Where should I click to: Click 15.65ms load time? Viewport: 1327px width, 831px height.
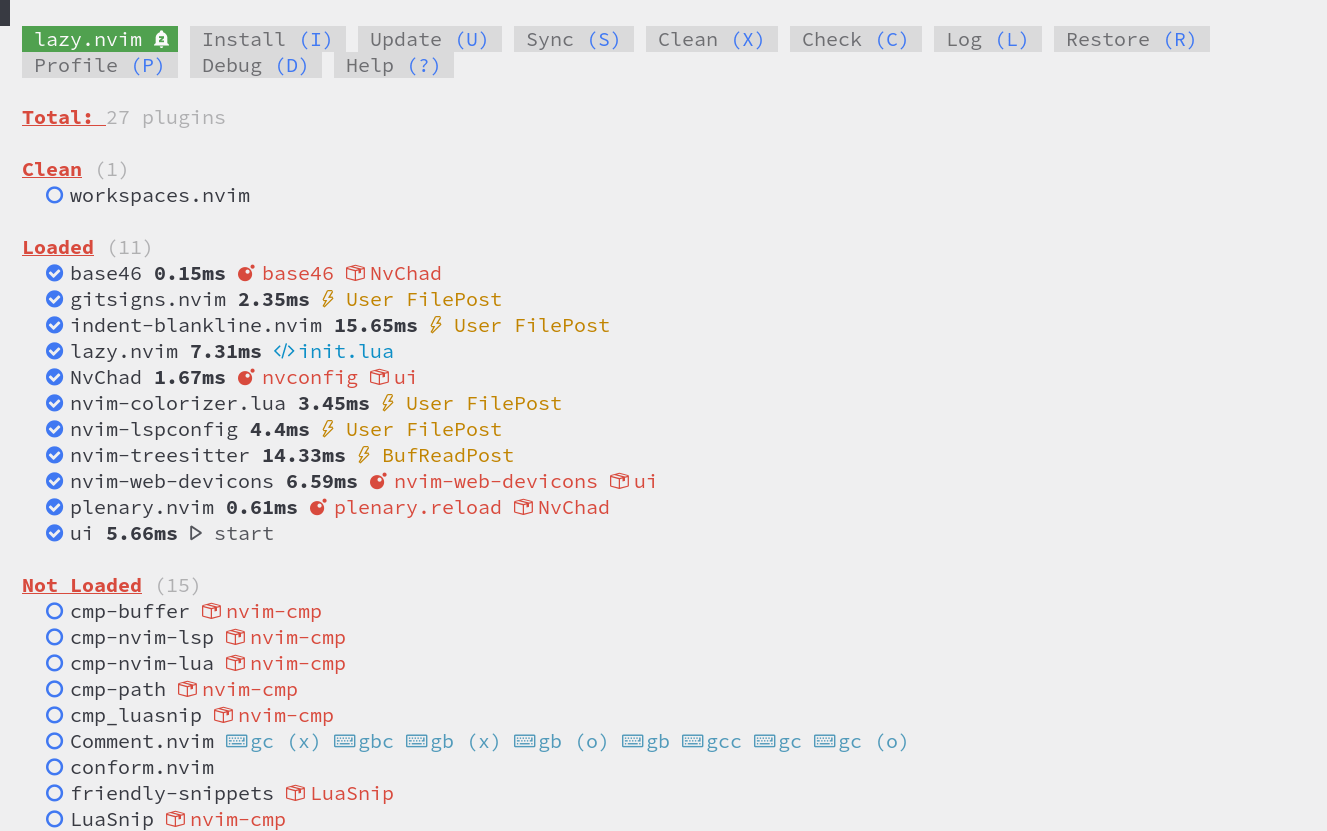tap(376, 325)
